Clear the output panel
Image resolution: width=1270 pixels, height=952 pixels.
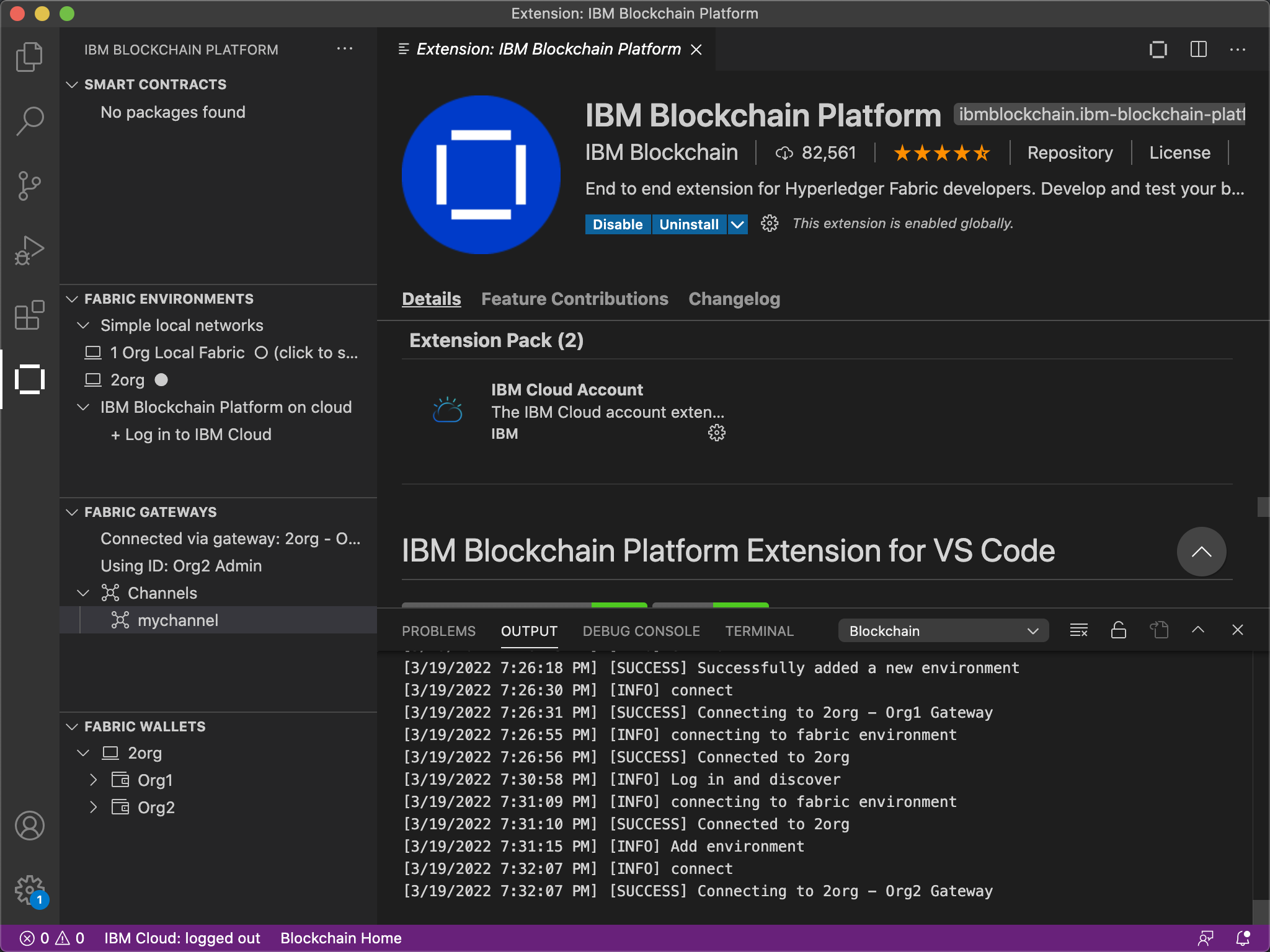click(x=1079, y=630)
